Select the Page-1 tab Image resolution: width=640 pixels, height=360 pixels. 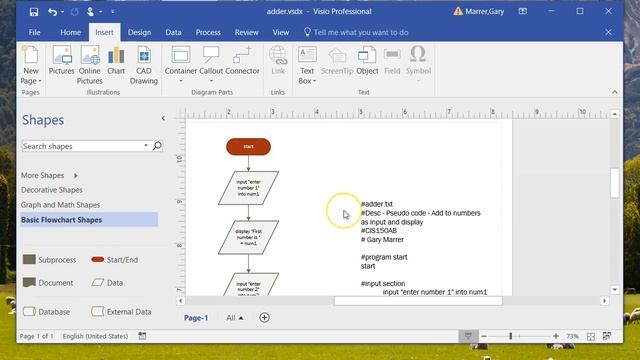click(x=196, y=318)
